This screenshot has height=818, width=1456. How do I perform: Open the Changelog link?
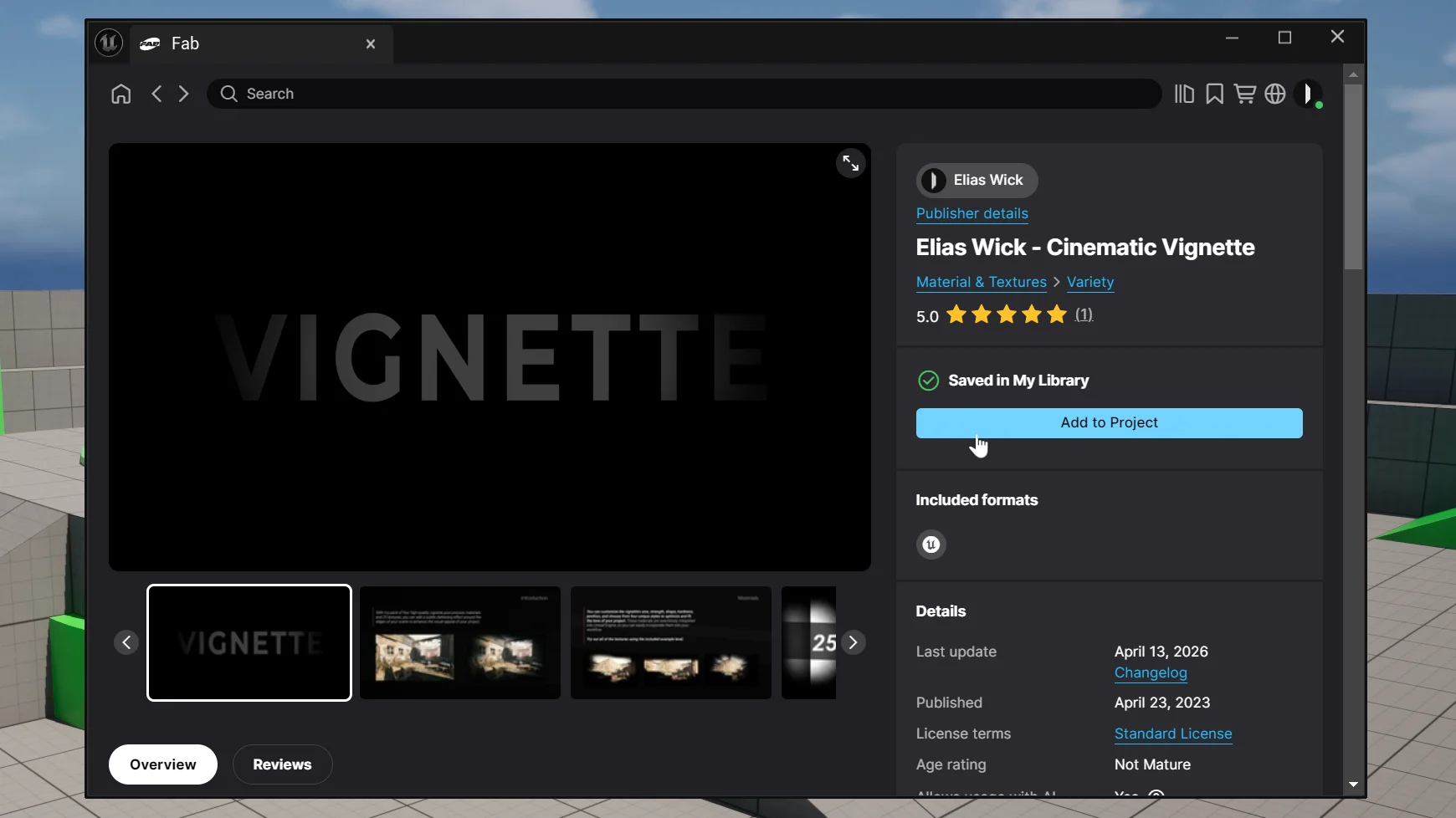click(x=1151, y=672)
